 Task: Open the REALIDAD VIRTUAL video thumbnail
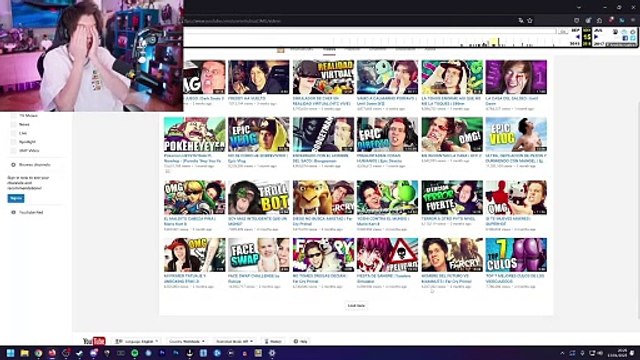coord(323,77)
